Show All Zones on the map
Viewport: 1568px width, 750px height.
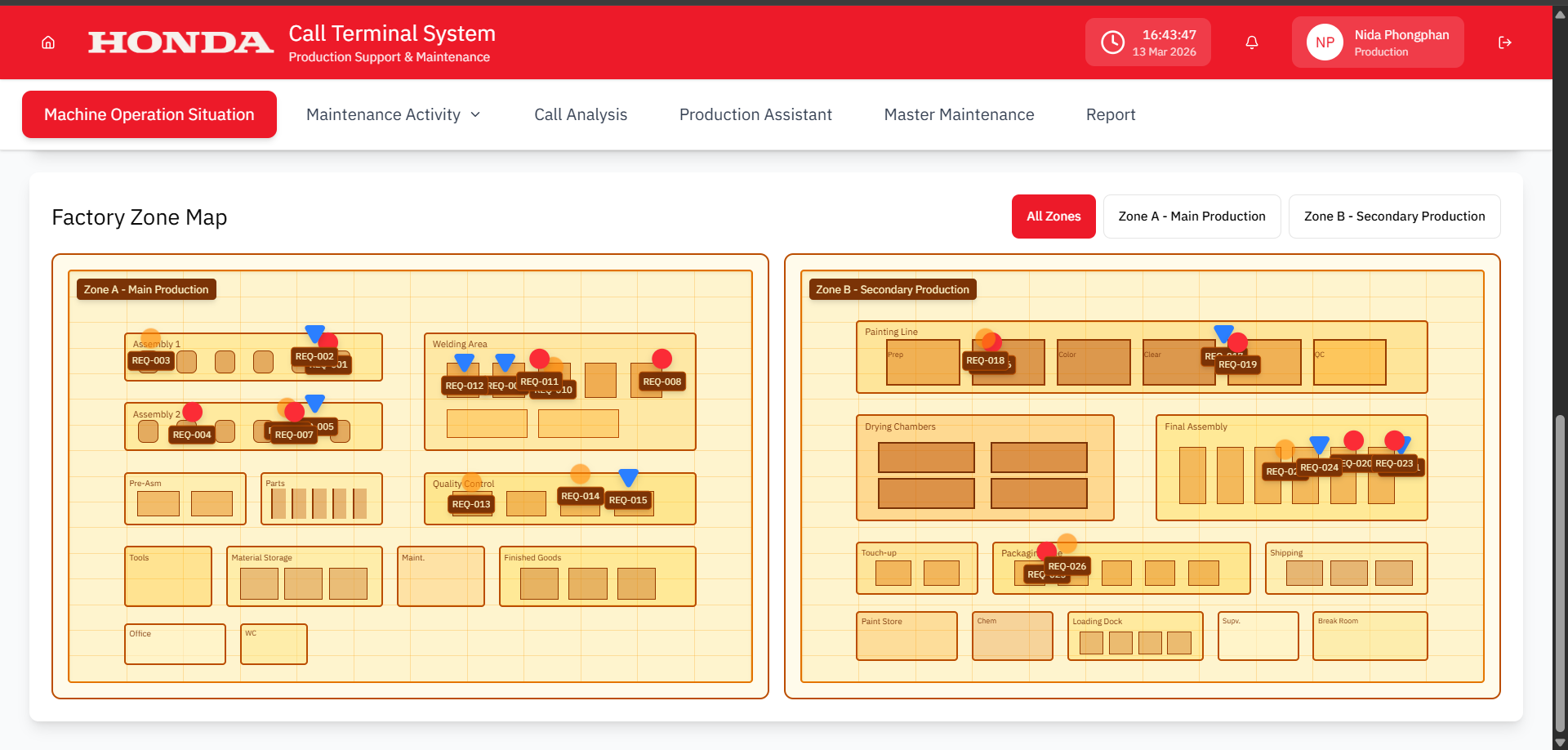[1053, 217]
